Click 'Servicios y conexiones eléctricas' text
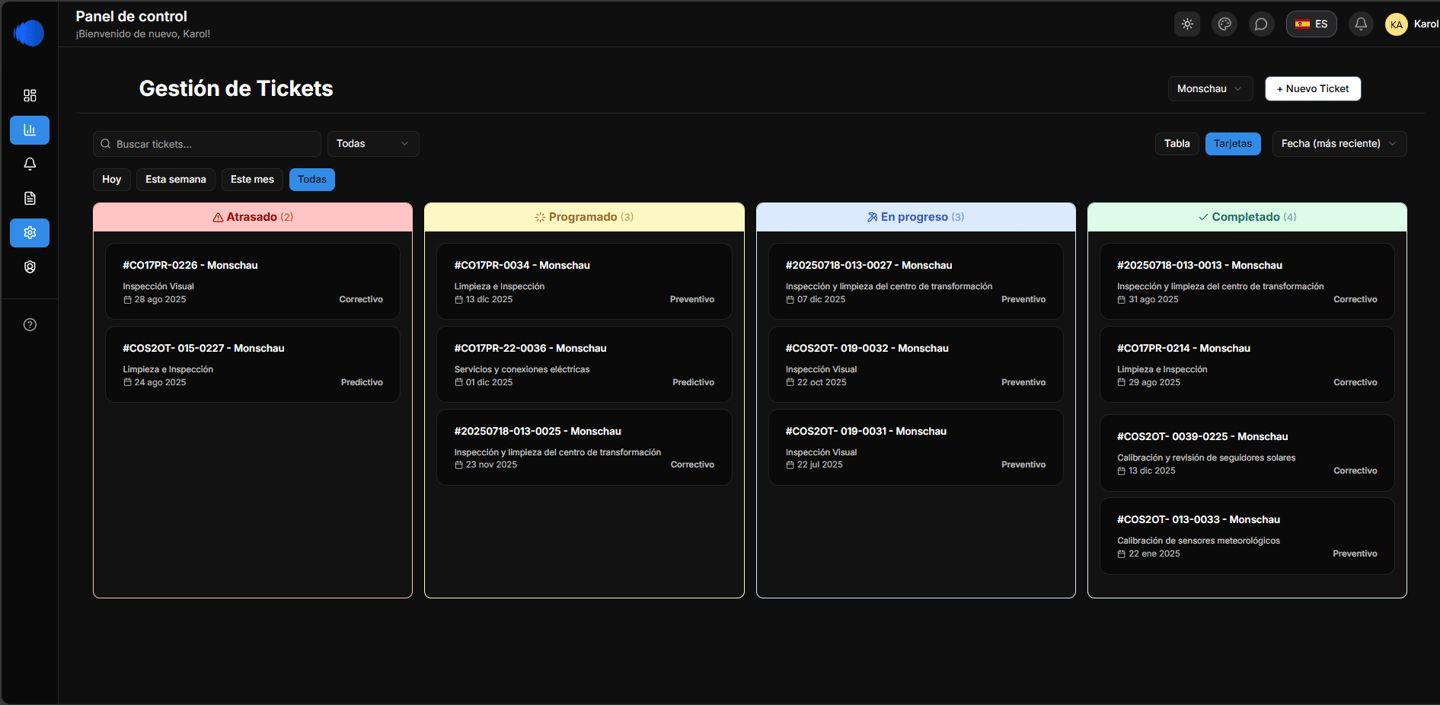This screenshot has height=705, width=1440. [x=522, y=370]
